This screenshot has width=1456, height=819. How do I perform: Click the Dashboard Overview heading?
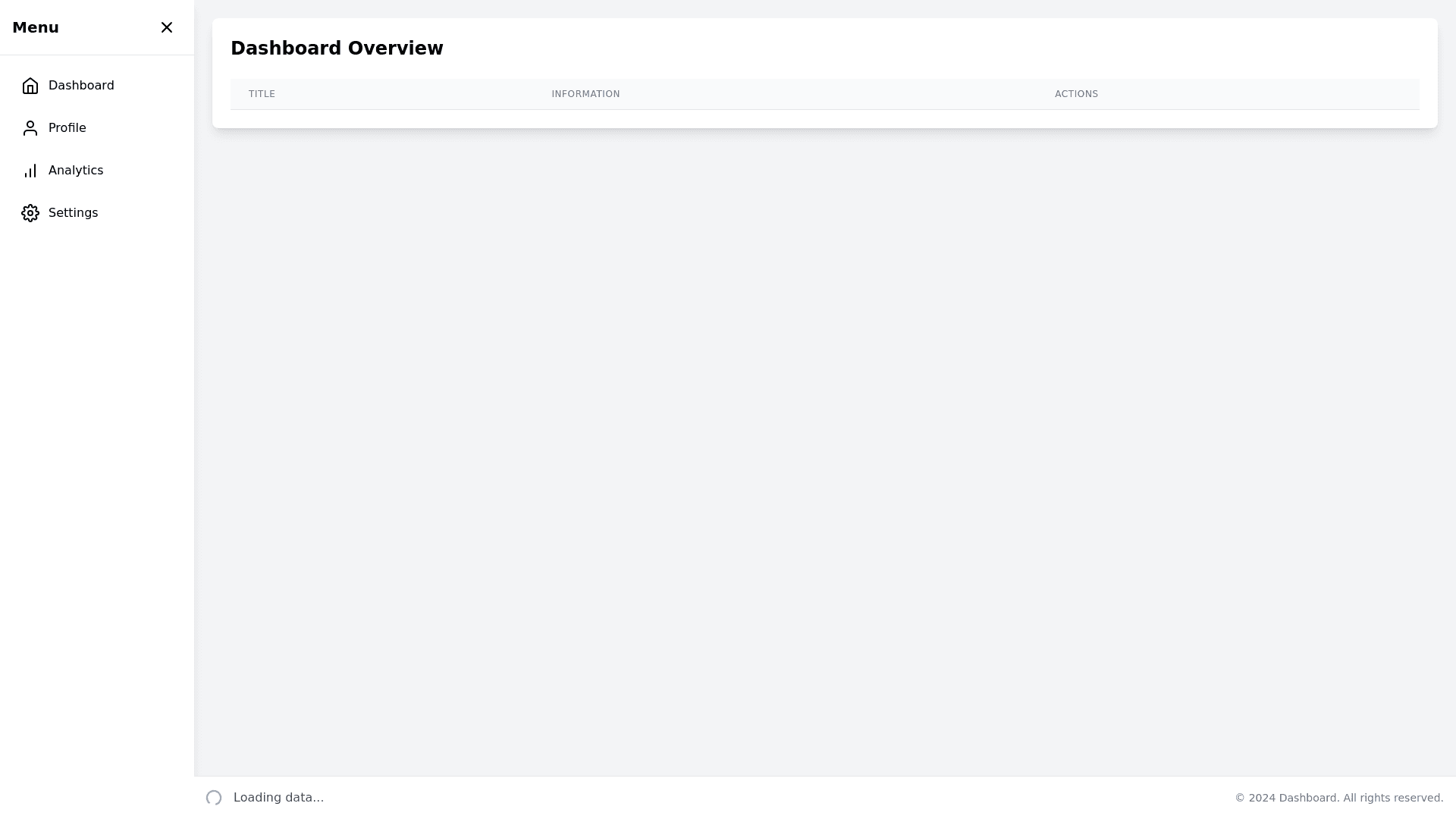pyautogui.click(x=337, y=49)
